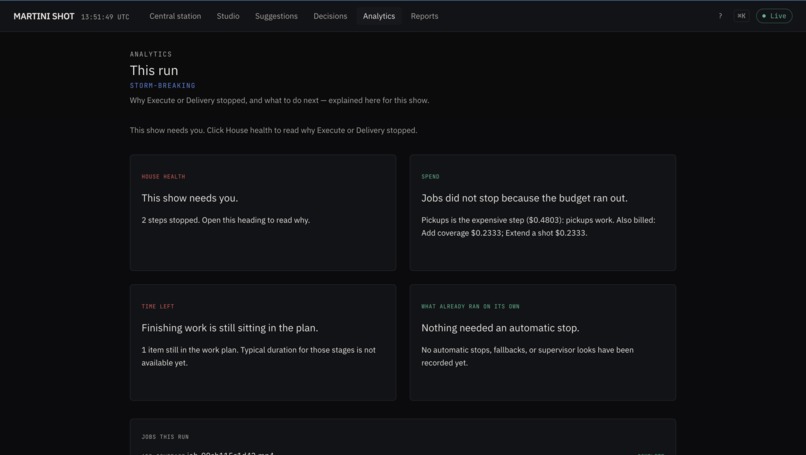
Task: Go to Central station tab
Action: 175,16
